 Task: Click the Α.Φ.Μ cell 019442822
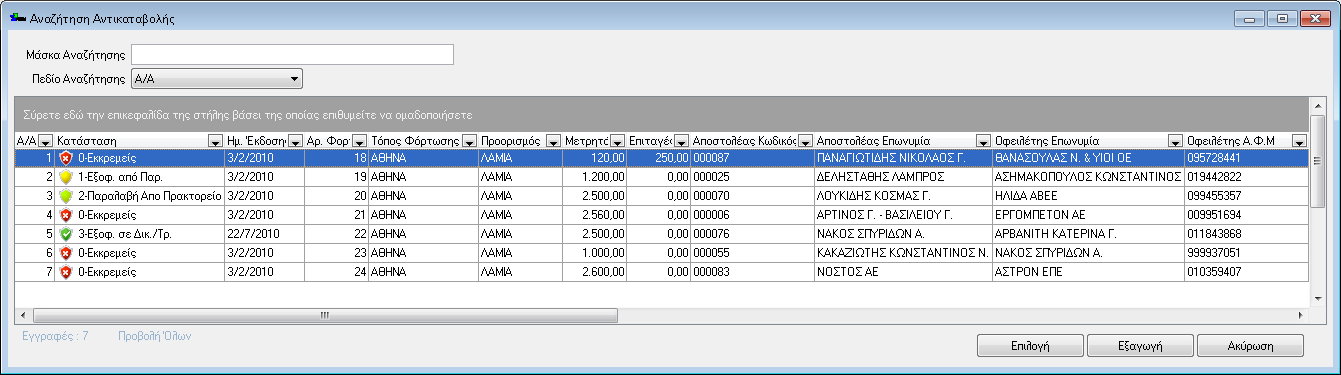pyautogui.click(x=1246, y=177)
